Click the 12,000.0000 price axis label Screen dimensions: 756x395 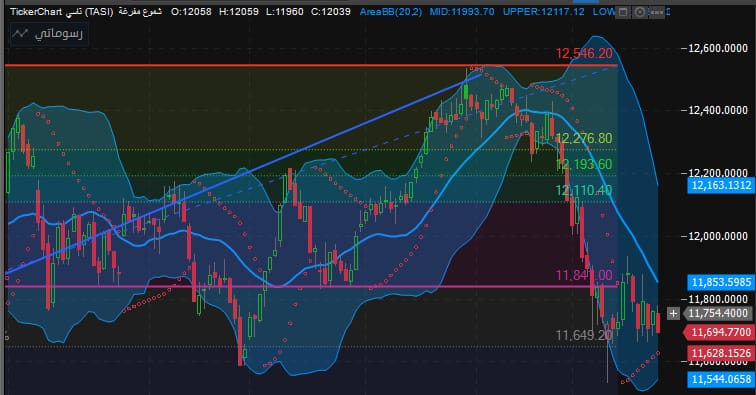click(717, 236)
